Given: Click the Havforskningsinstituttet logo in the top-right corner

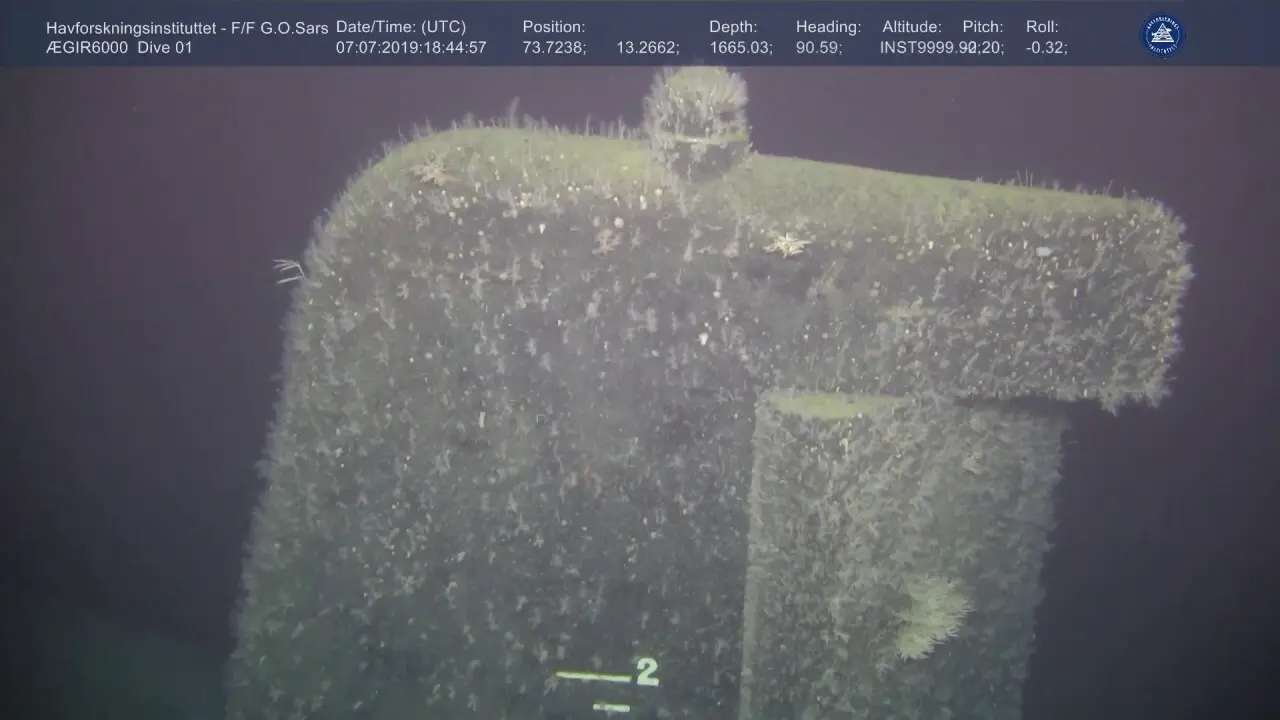Looking at the screenshot, I should click(x=1162, y=35).
